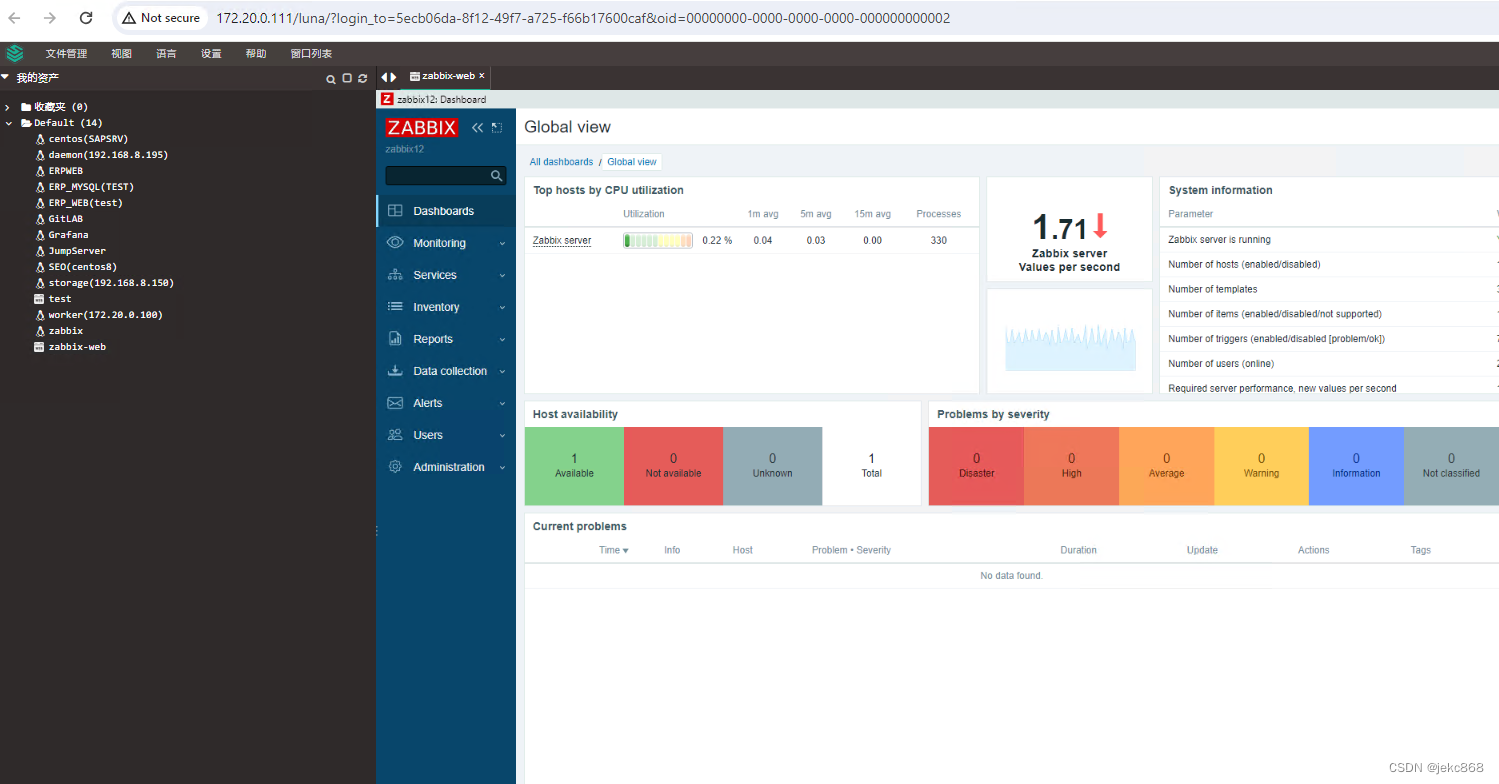Screen dimensions: 1499x784
Task: Open the 设置 menu
Action: click(211, 54)
